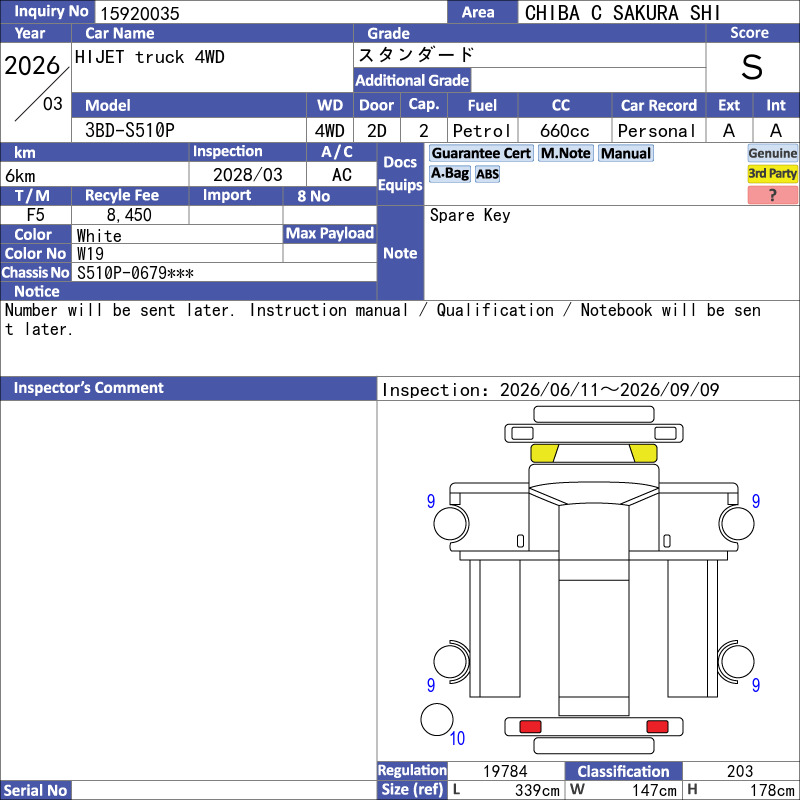800x800 pixels.
Task: Click the door value 2D
Action: [x=377, y=131]
